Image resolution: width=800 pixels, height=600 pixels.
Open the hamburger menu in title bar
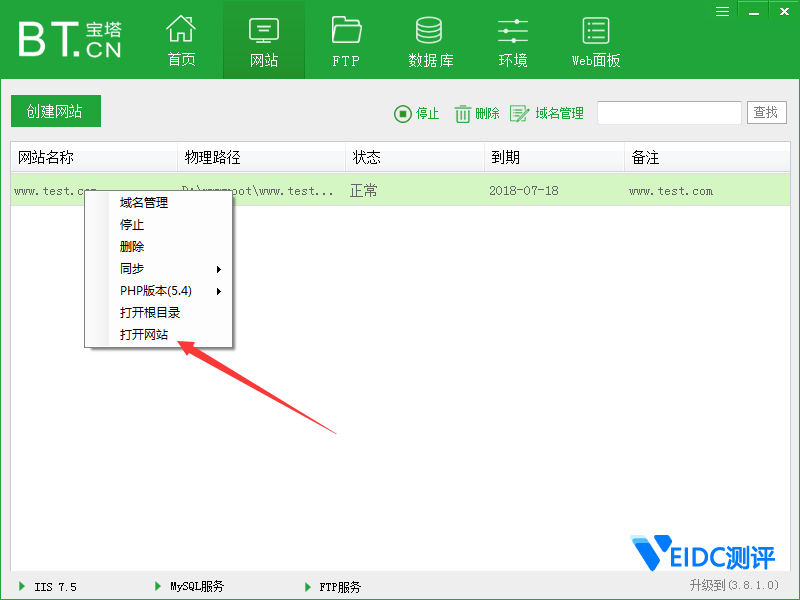click(x=723, y=11)
